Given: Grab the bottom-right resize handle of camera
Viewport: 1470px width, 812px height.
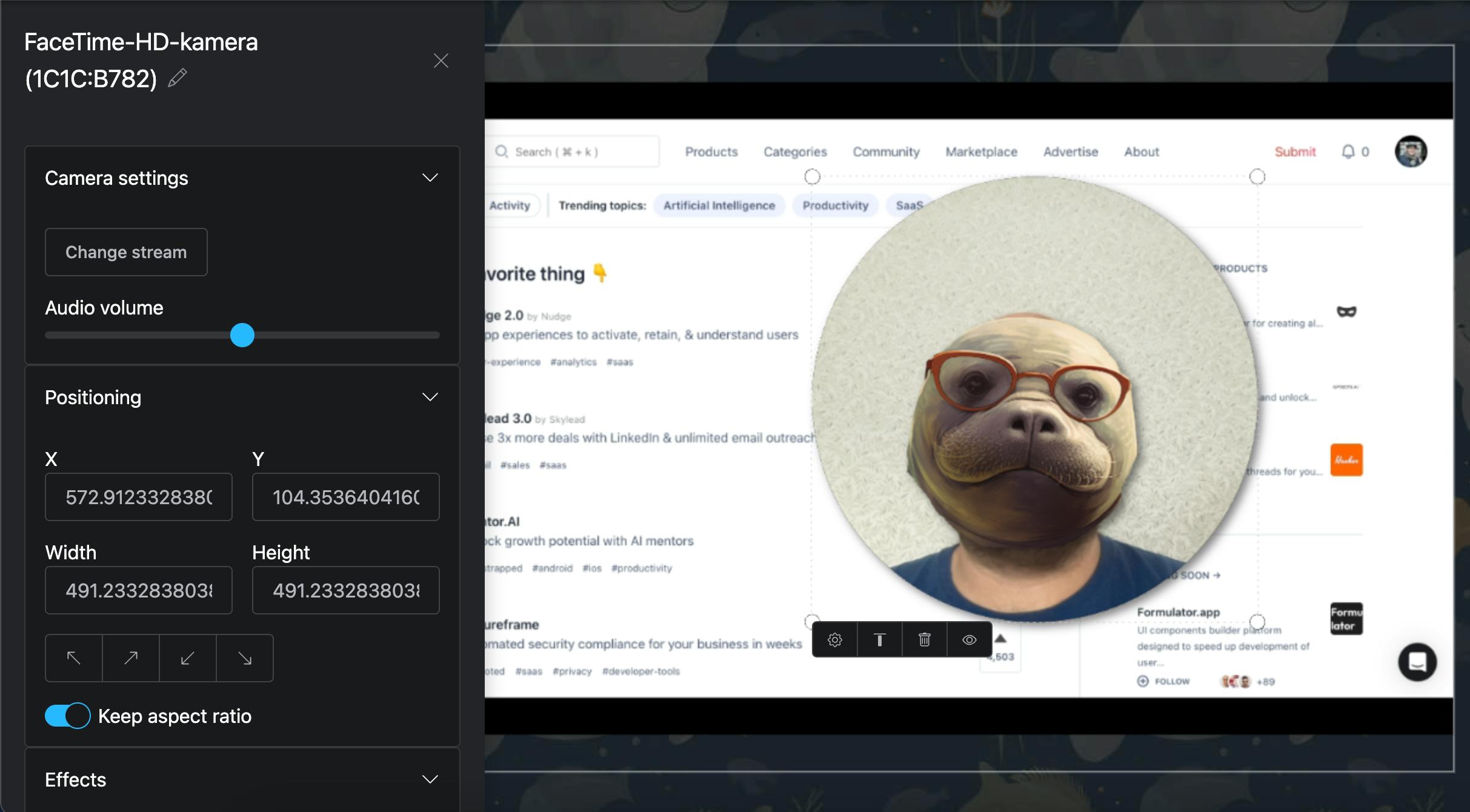Looking at the screenshot, I should click(1257, 621).
